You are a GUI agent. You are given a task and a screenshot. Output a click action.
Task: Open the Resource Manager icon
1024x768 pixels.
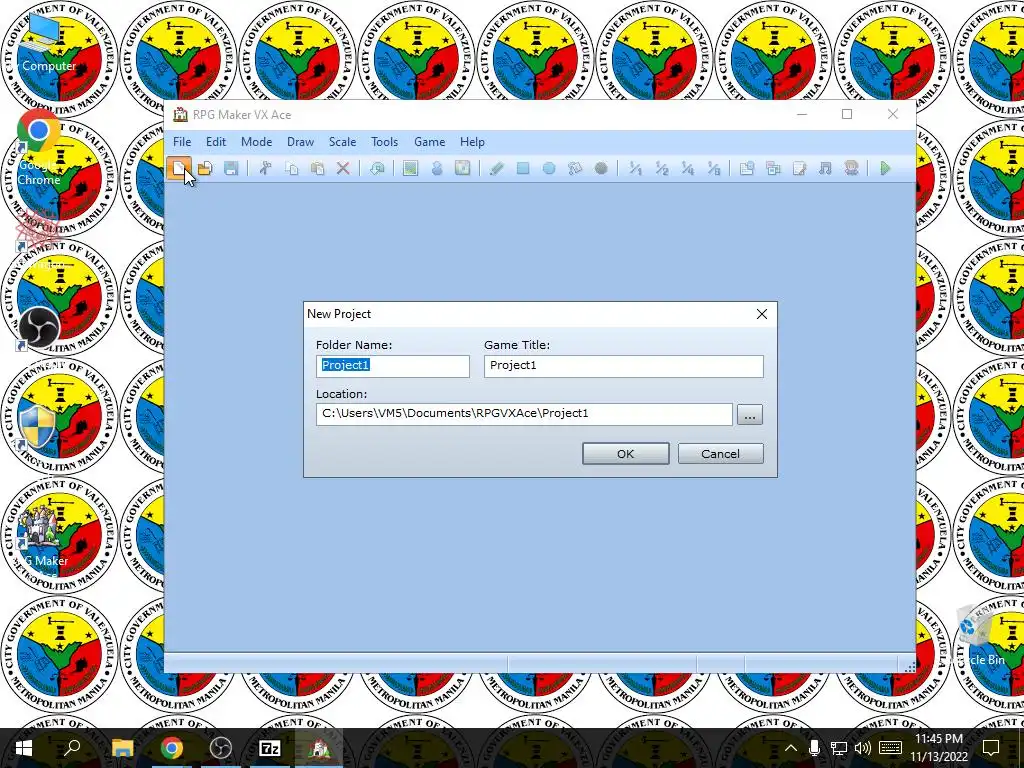tap(773, 168)
